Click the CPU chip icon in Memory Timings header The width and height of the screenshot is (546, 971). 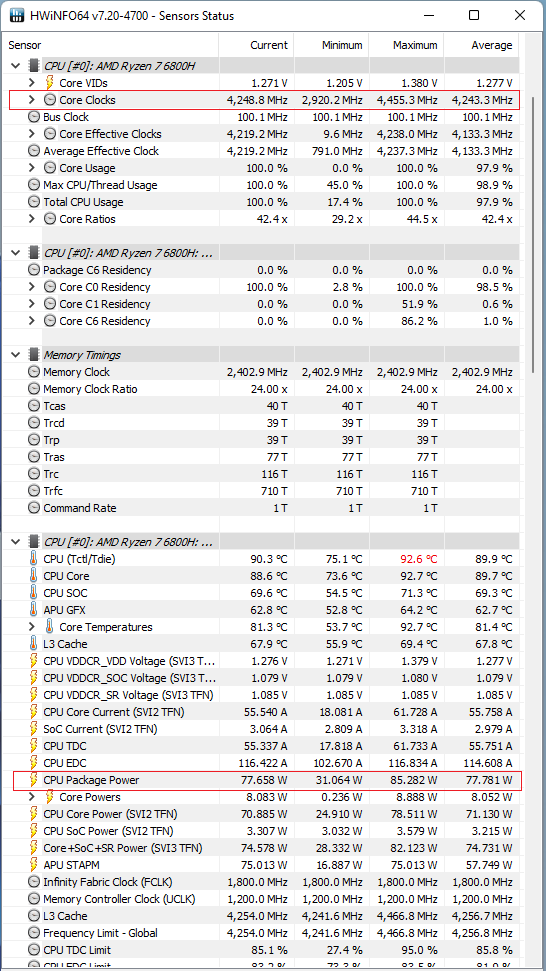(33, 355)
